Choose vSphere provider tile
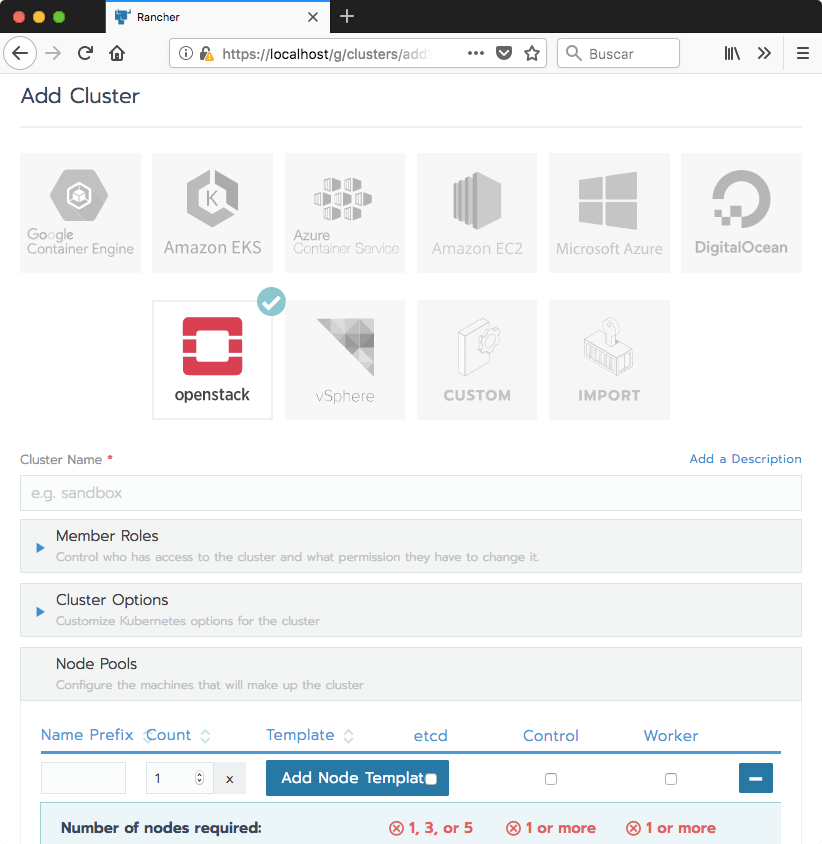The width and height of the screenshot is (822, 844). point(345,360)
